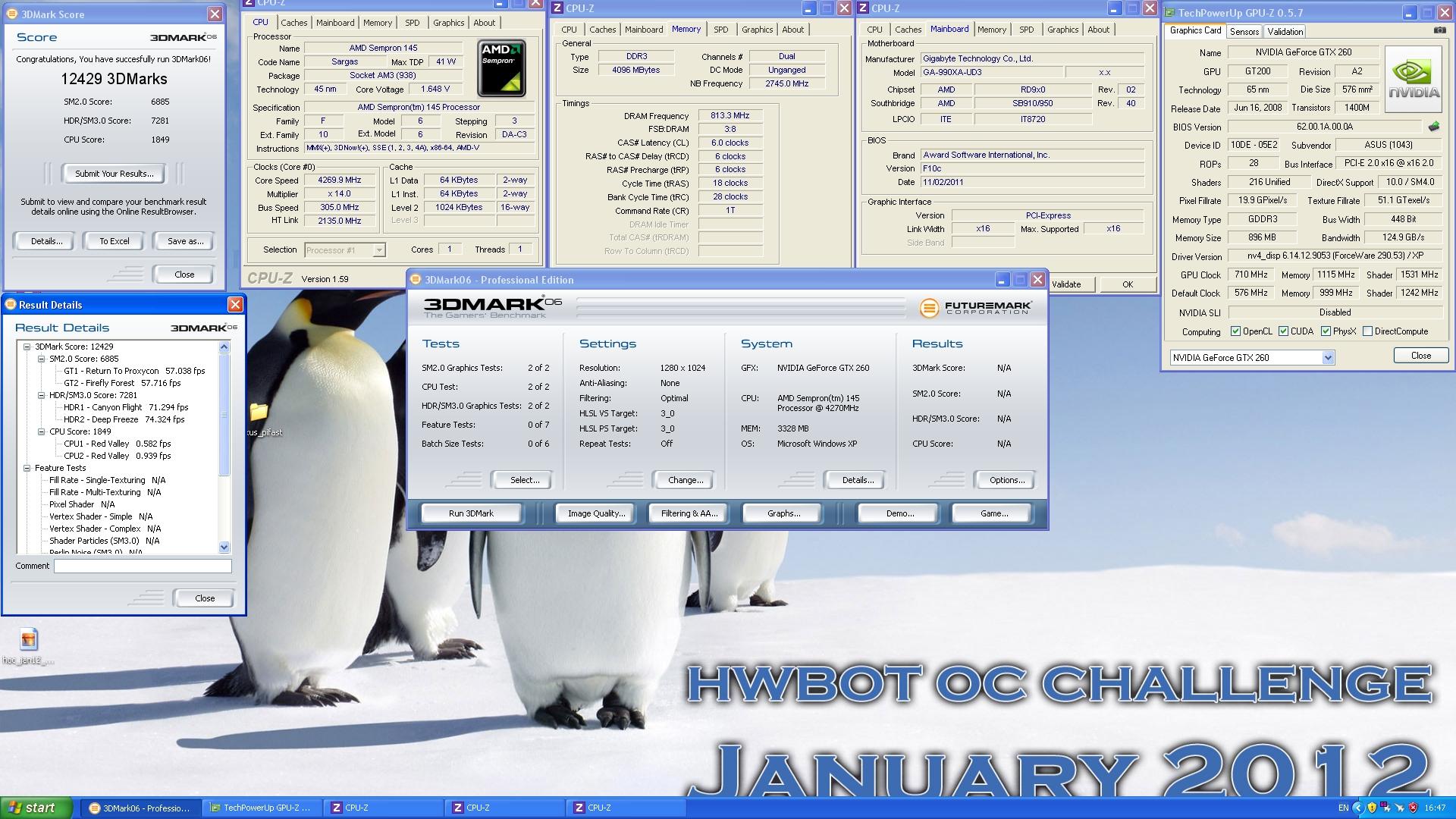
Task: Click into the Comment input field
Action: click(x=143, y=566)
